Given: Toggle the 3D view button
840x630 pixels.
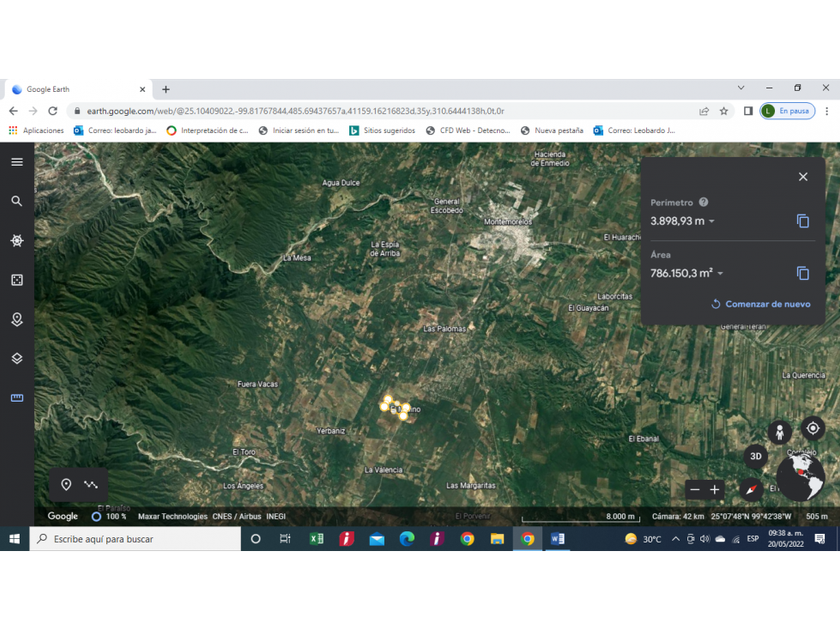Looking at the screenshot, I should pos(756,456).
